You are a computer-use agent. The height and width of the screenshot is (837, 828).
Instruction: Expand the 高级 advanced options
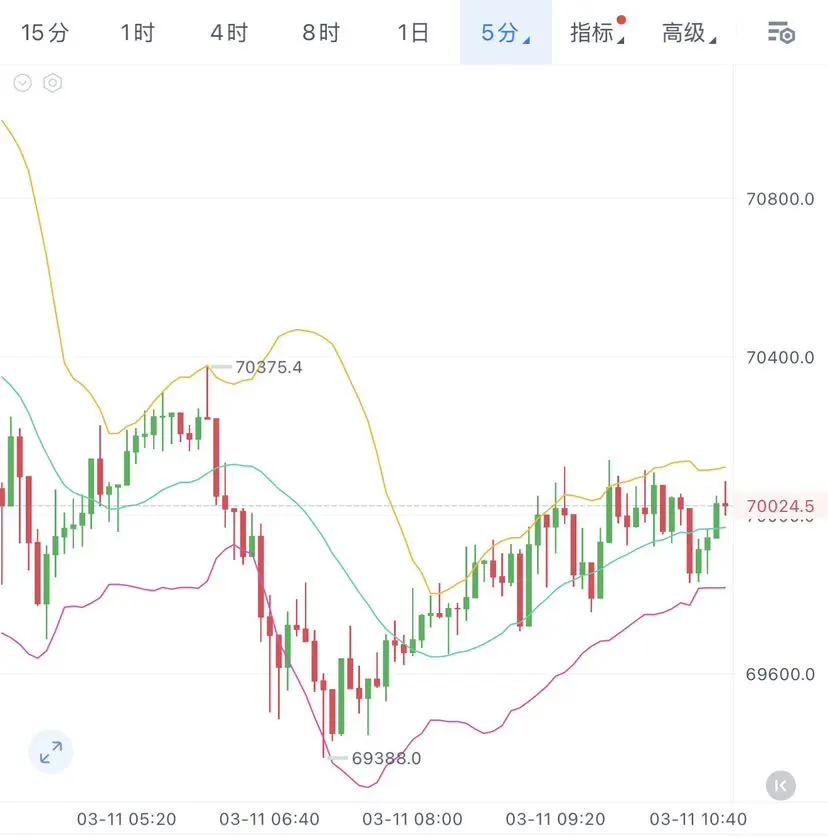click(x=689, y=33)
